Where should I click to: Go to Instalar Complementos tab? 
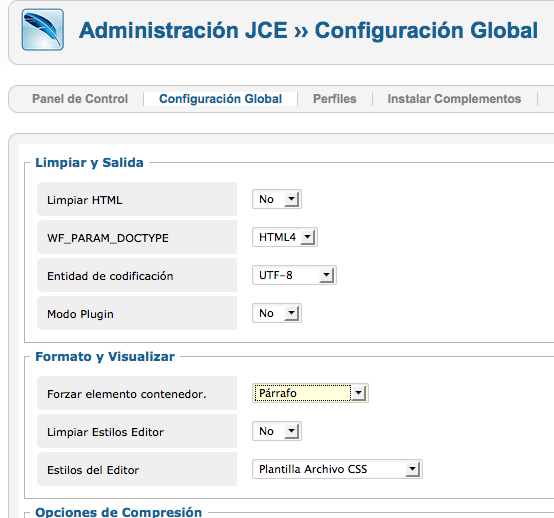(454, 99)
